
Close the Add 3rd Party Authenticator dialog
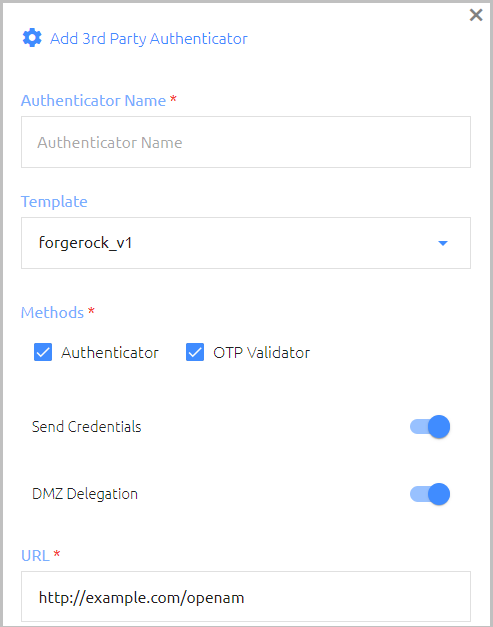(x=476, y=15)
